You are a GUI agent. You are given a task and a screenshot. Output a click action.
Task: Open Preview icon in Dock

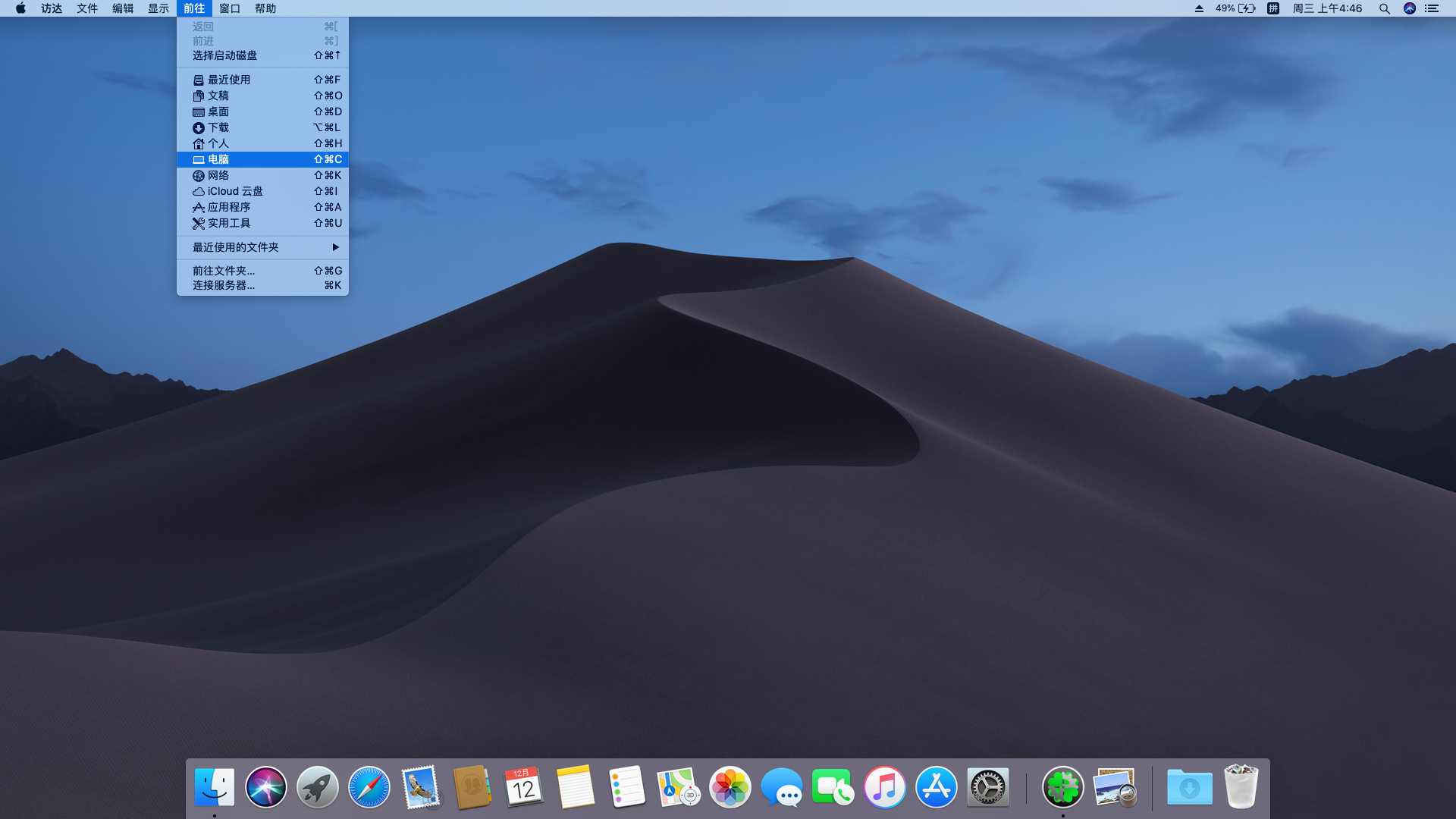(1115, 787)
